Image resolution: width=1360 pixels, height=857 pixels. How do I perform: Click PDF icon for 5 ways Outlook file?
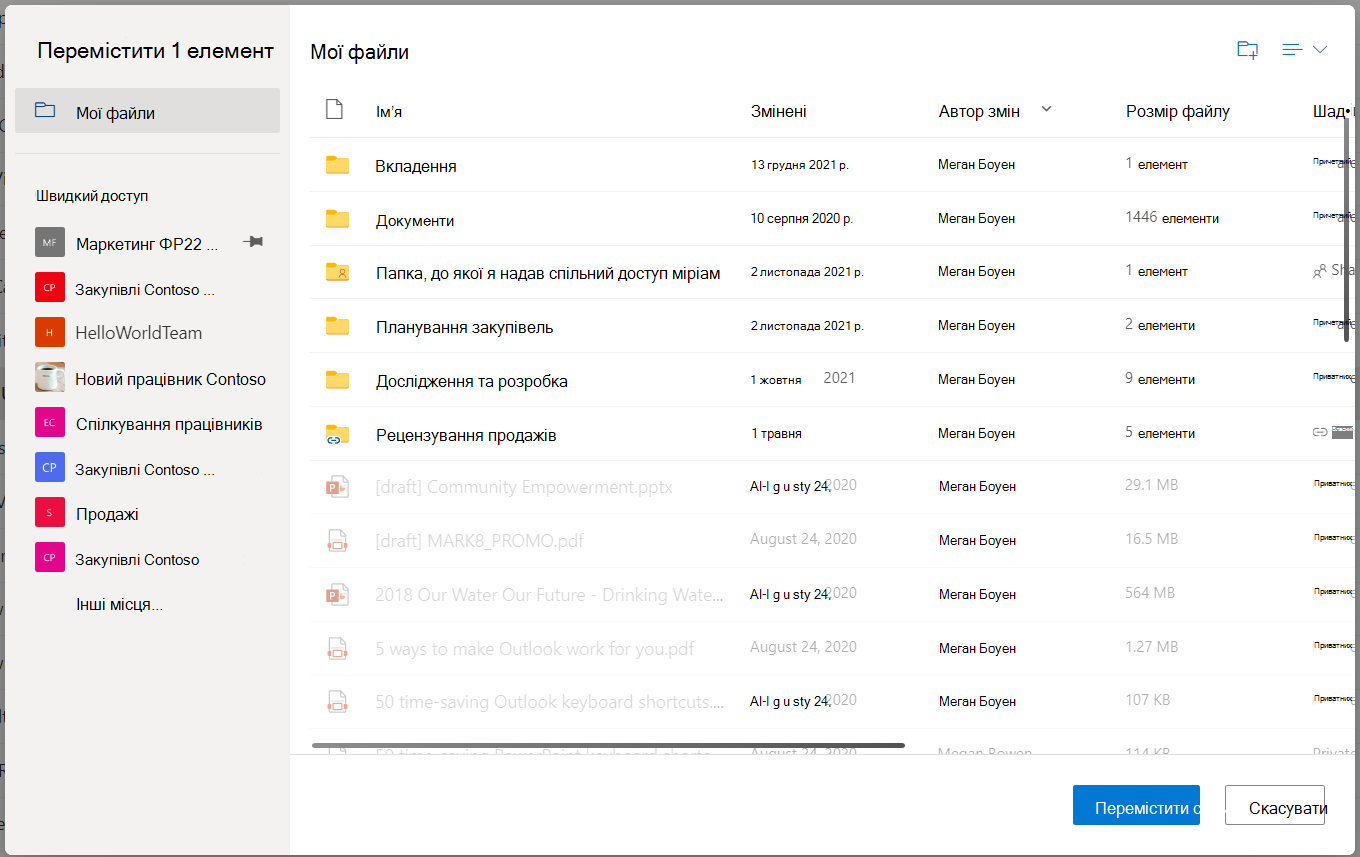click(x=336, y=649)
